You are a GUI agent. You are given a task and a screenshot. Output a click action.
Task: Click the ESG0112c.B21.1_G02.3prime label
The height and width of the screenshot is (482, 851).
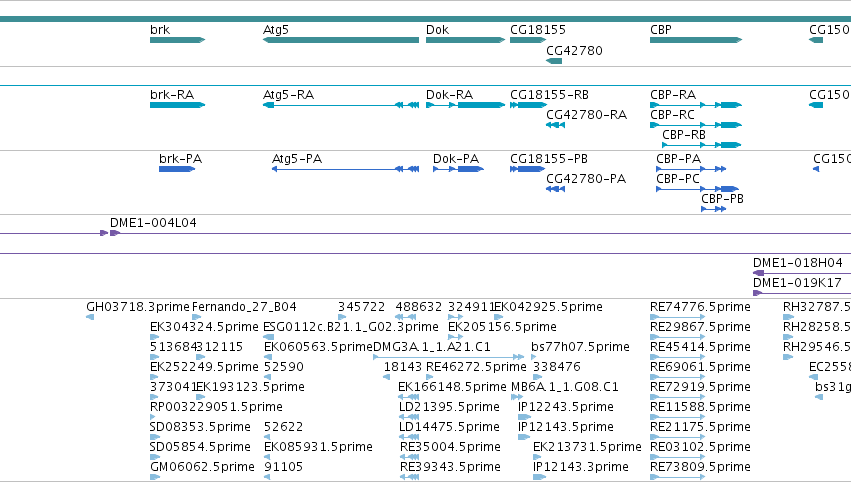[351, 327]
